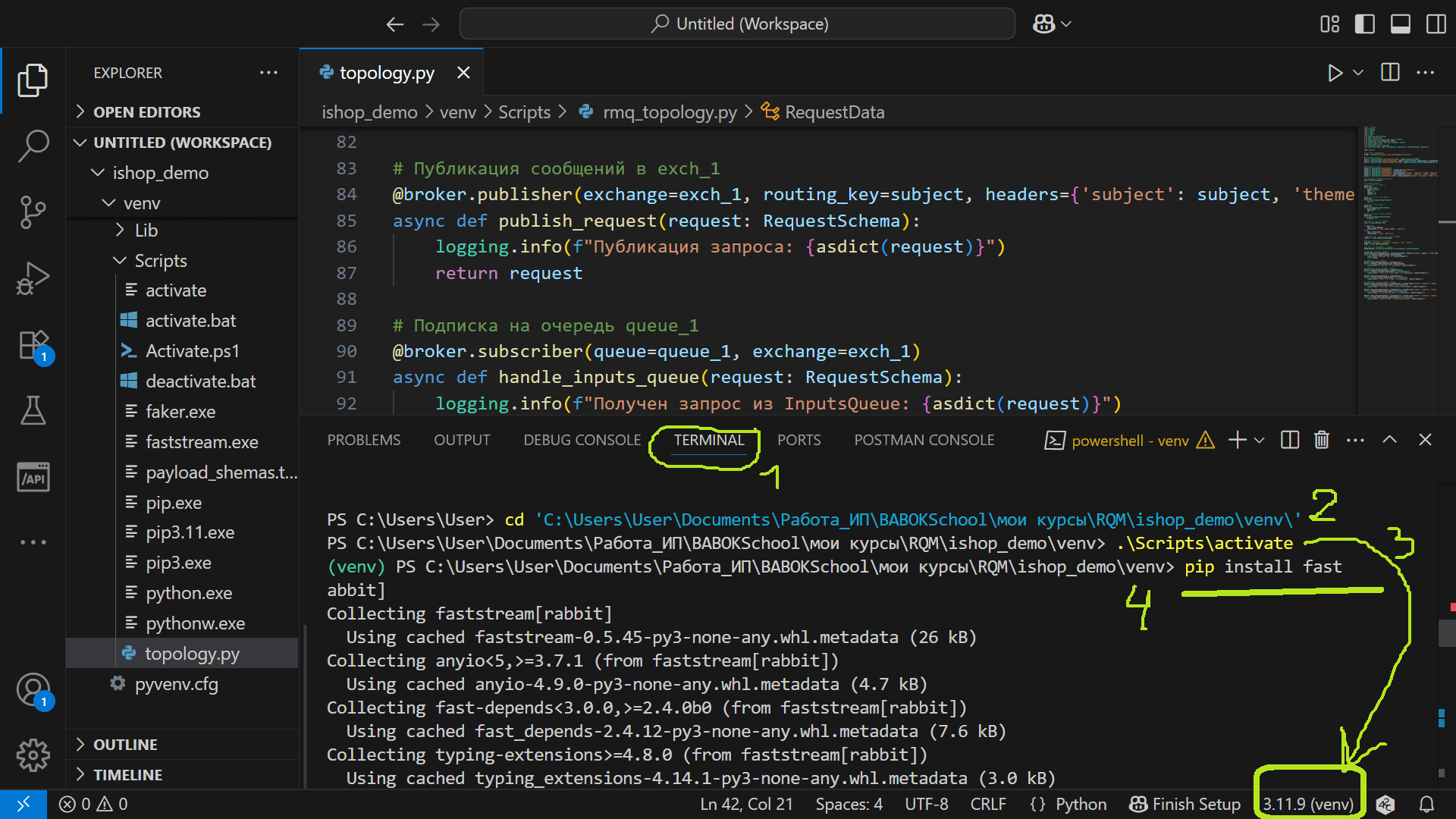Open the Explorer view icon

pos(33,80)
